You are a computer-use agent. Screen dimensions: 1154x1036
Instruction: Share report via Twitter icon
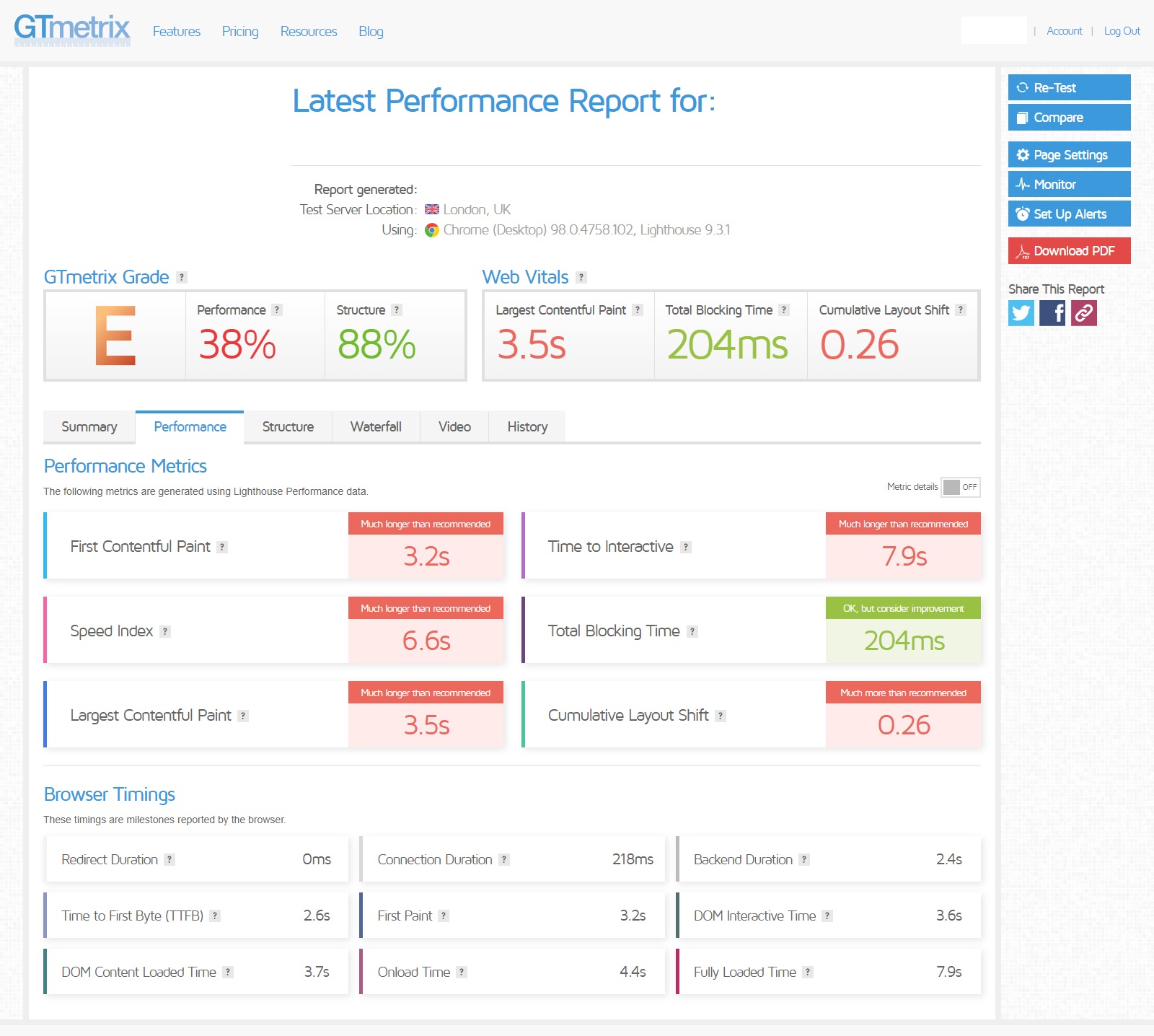click(1021, 313)
